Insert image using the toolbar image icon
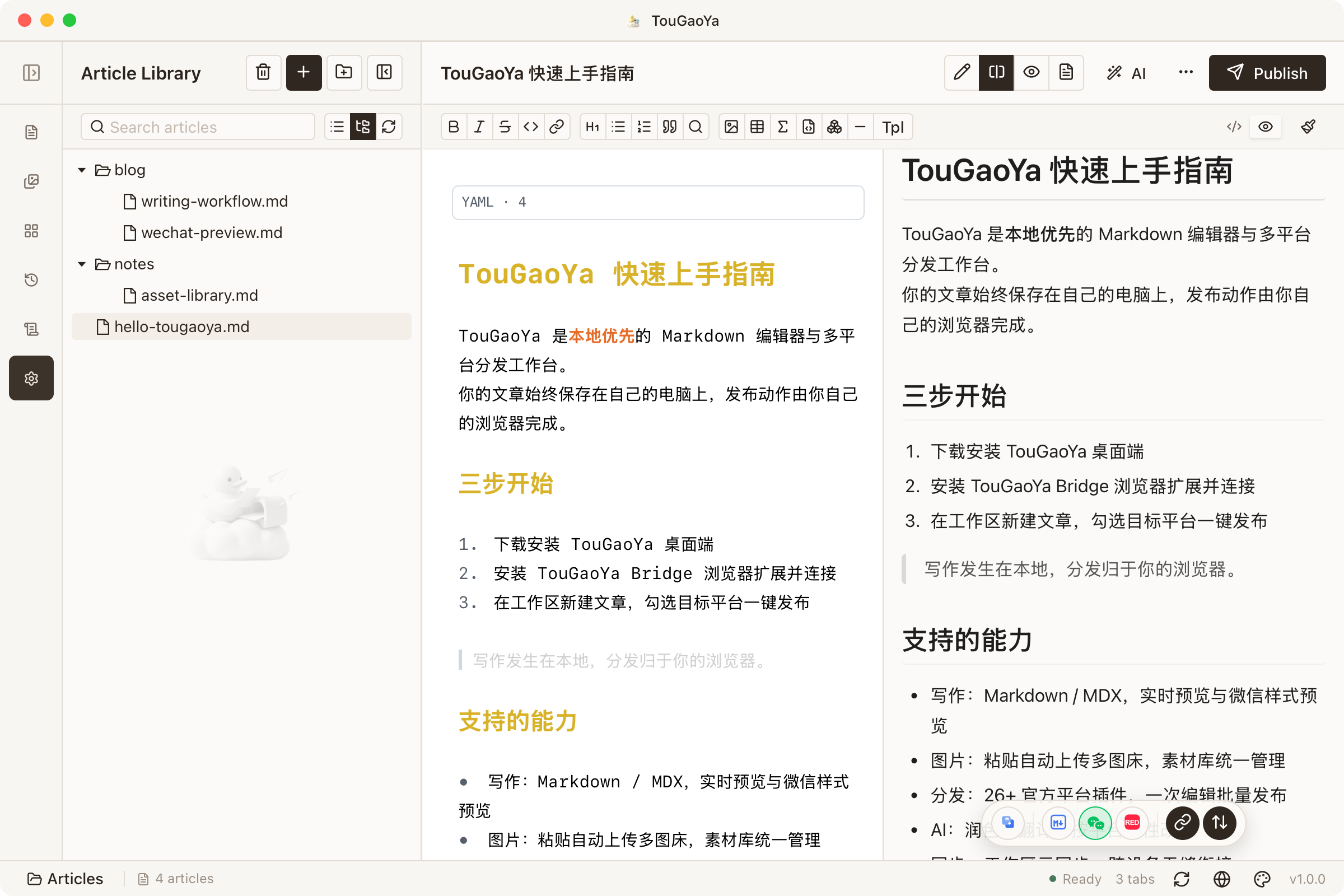This screenshot has height=896, width=1344. (731, 127)
